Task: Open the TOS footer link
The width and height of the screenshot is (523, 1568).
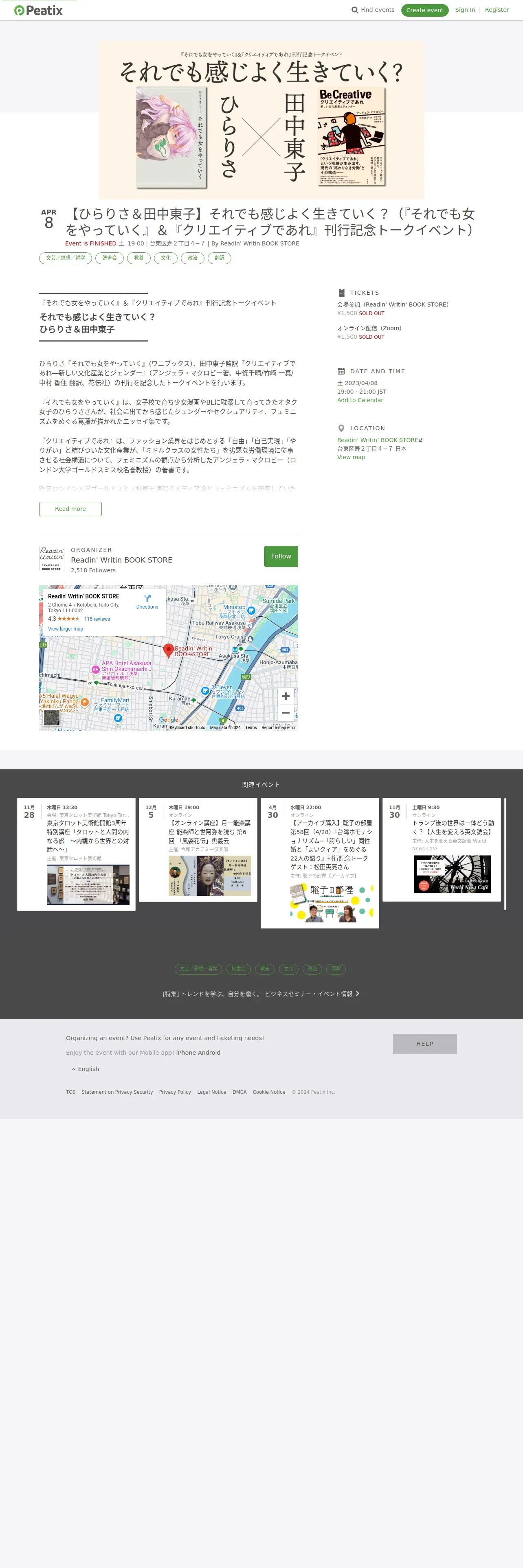Action: tap(70, 1092)
